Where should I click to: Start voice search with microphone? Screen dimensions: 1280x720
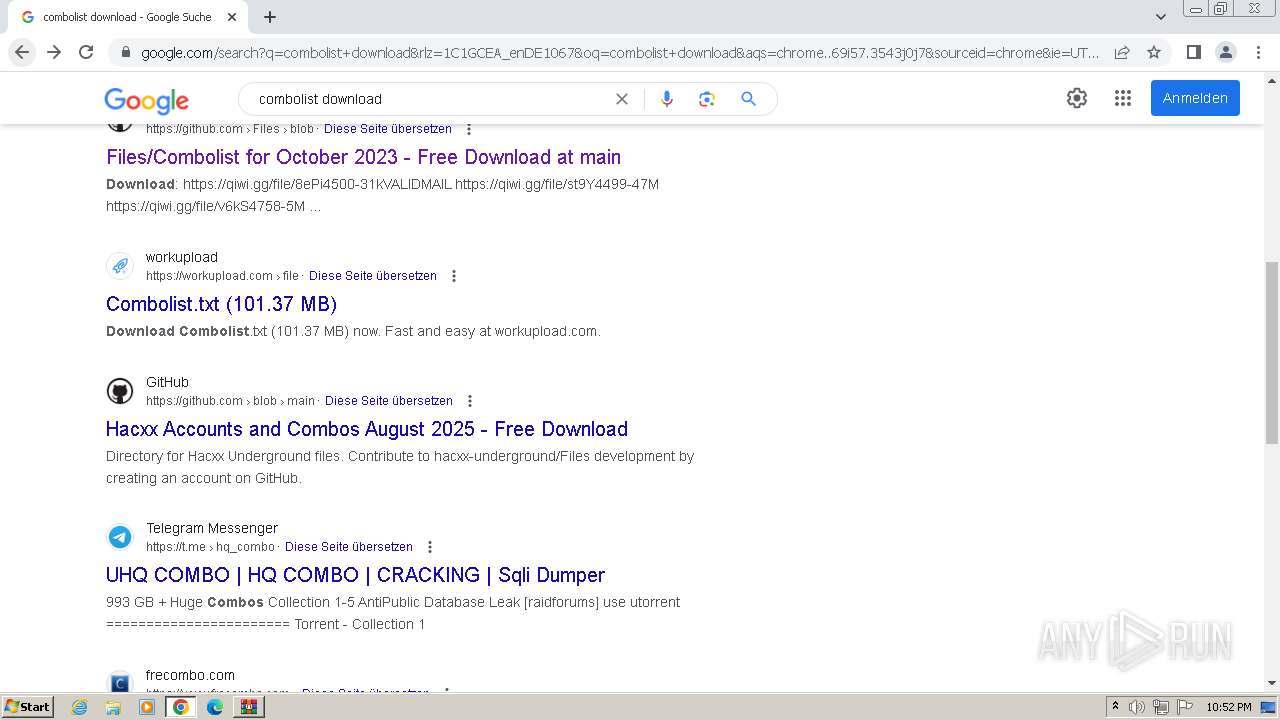click(x=667, y=99)
